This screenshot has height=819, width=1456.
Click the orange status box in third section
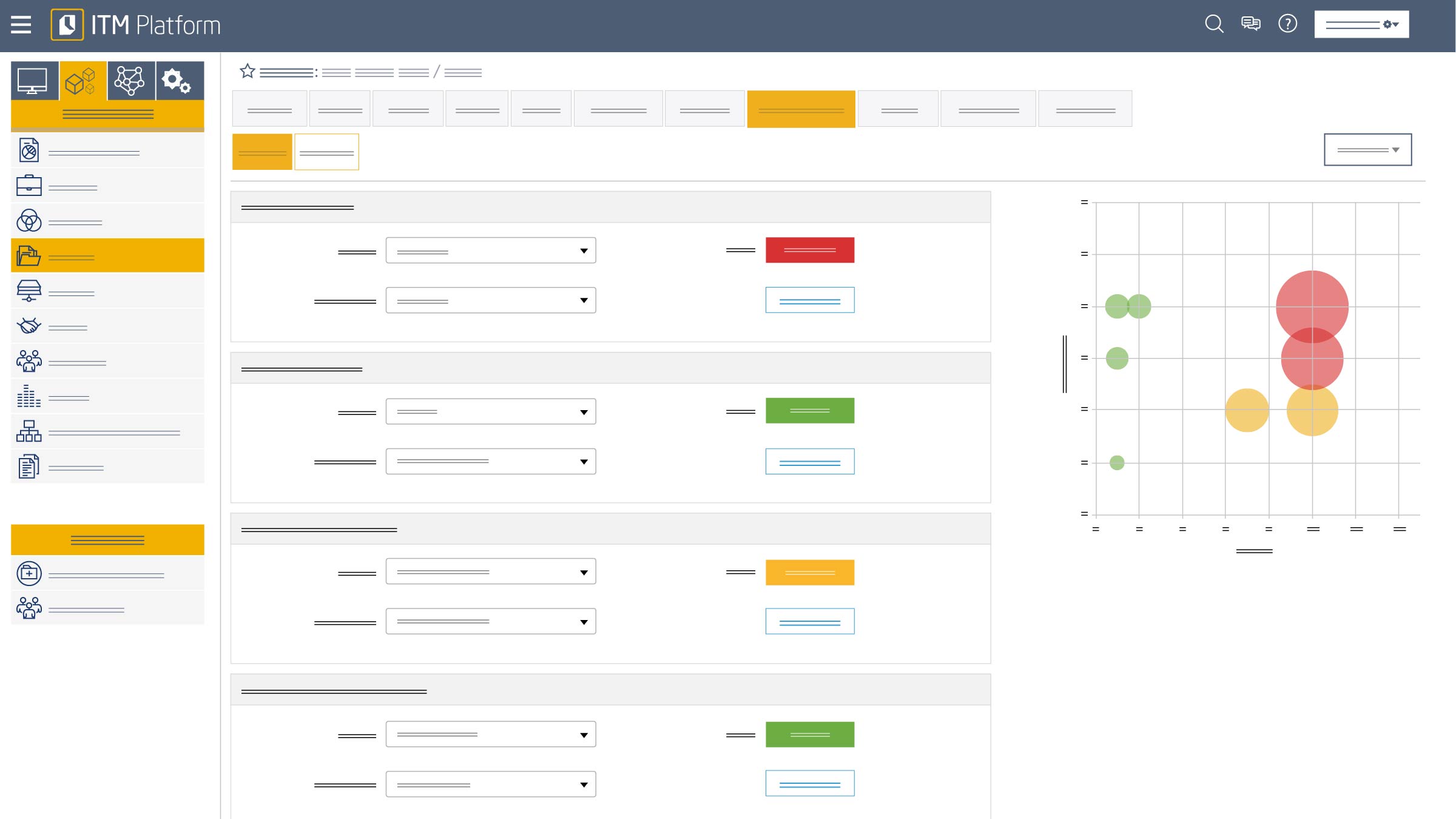coord(810,573)
